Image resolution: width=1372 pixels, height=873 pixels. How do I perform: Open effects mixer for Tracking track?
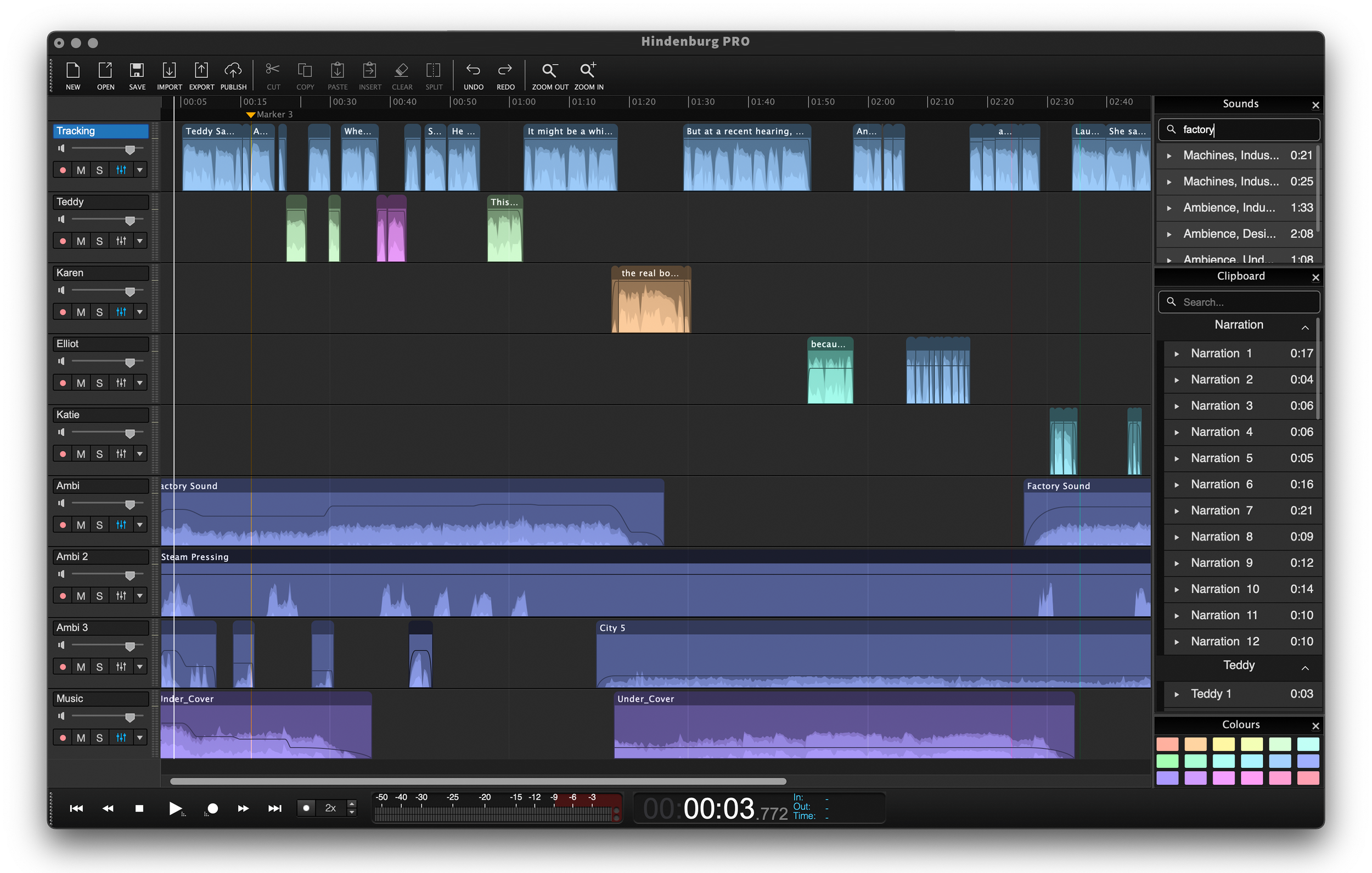click(x=121, y=170)
